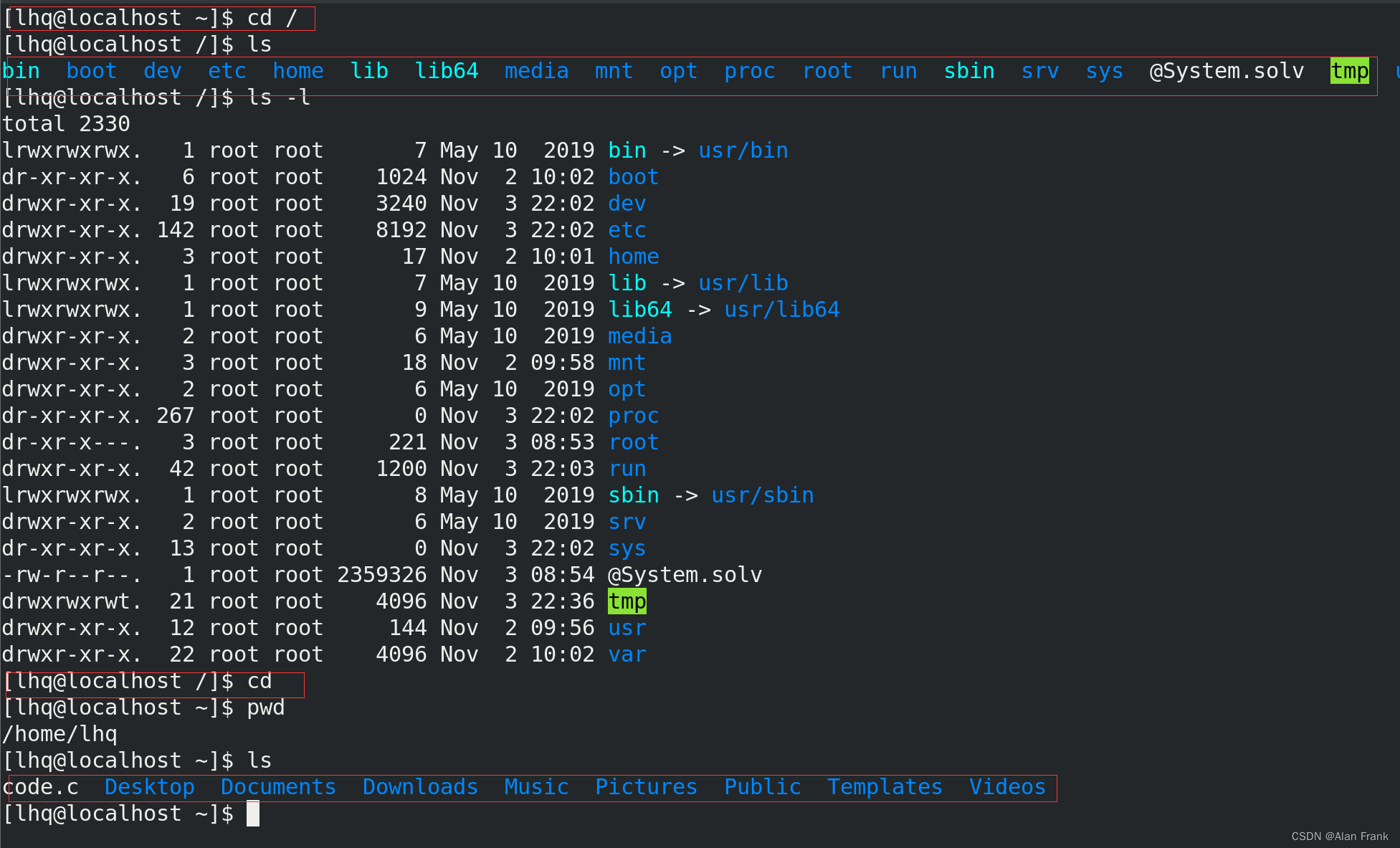Click the Pictures directory name
The image size is (1400, 848).
(646, 787)
